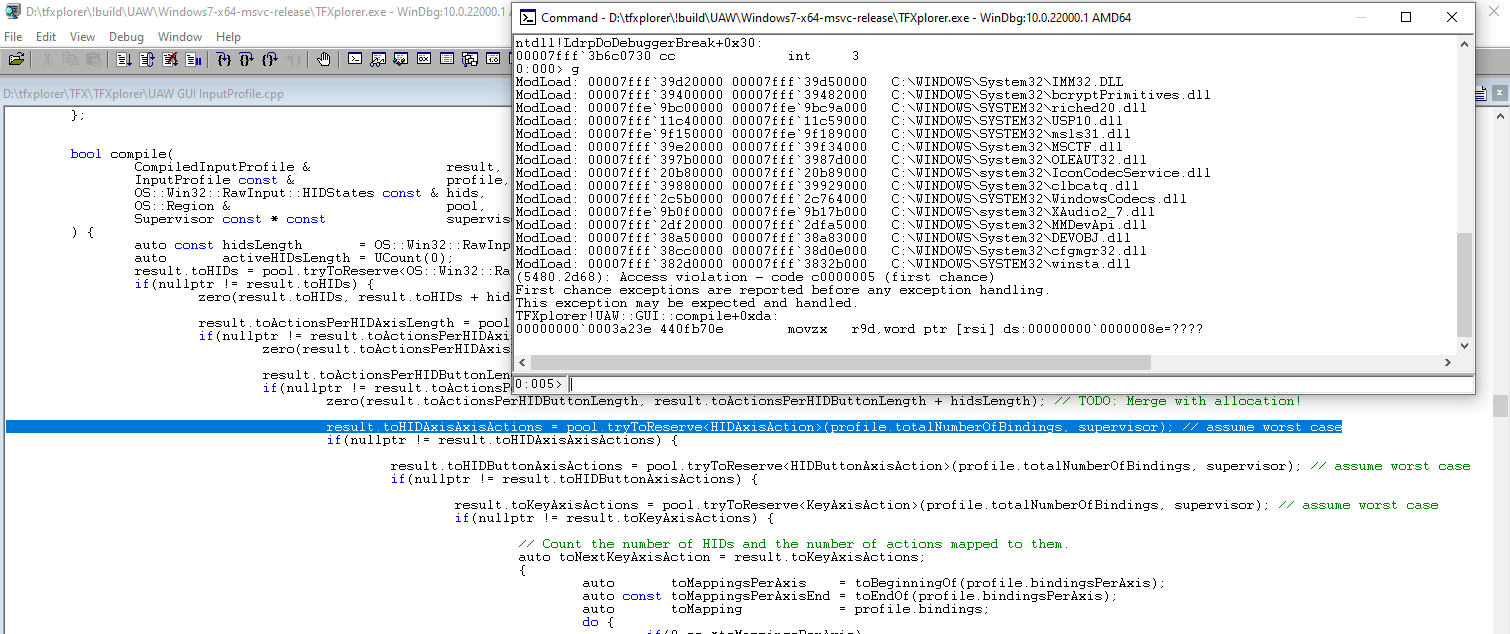Close the InputProfile.cpp source document

1500,94
